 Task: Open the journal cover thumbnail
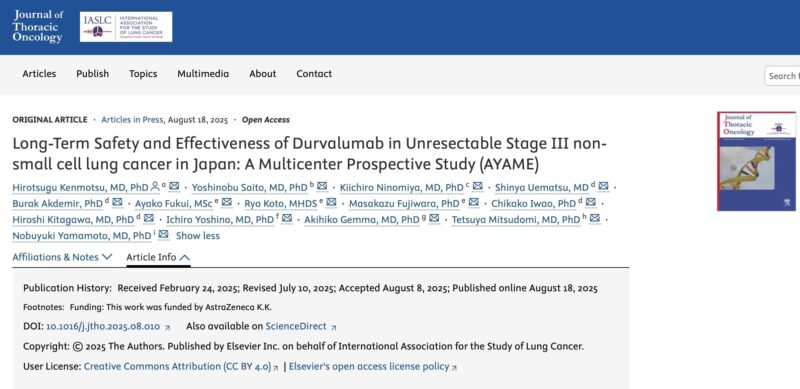(x=756, y=161)
